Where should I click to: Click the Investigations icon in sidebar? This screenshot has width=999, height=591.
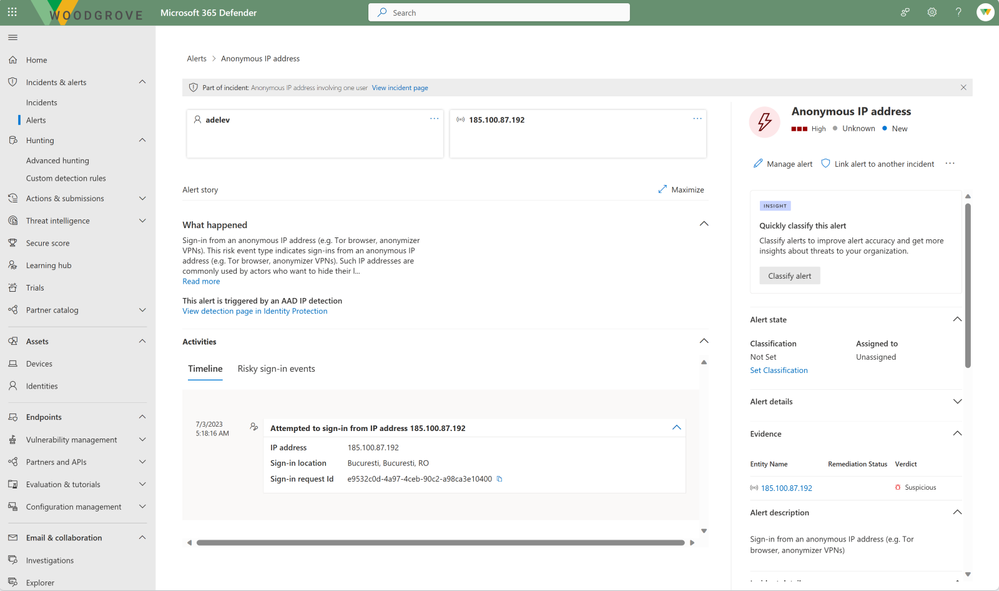[13, 560]
